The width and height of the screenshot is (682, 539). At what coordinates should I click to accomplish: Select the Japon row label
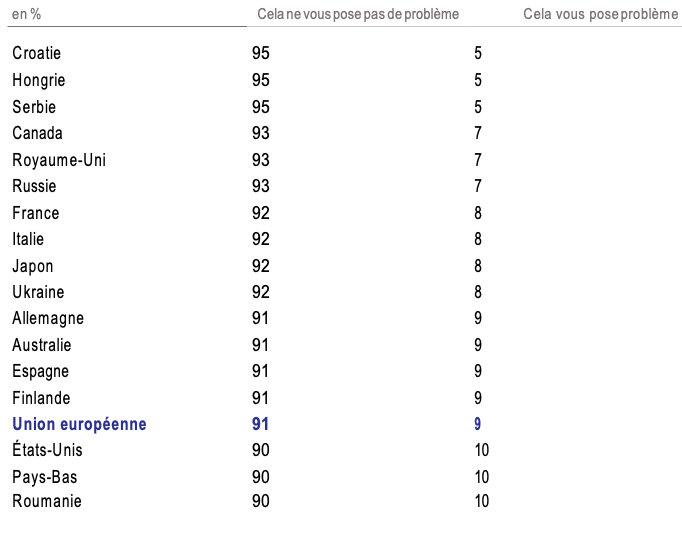tap(33, 266)
